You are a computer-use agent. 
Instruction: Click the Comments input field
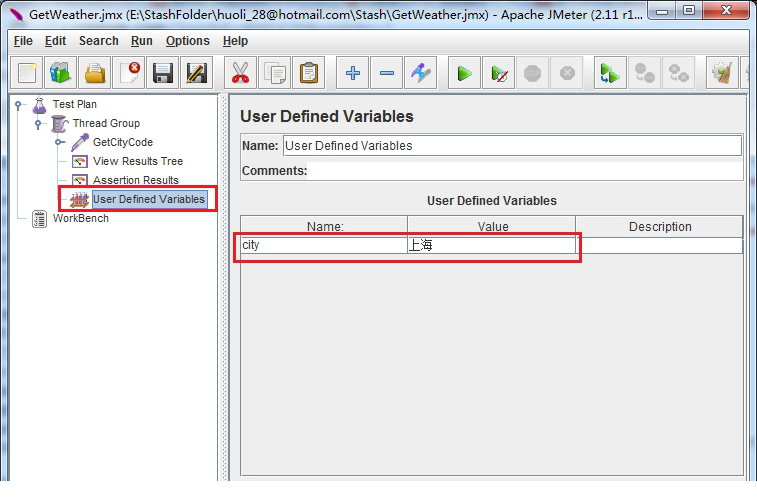click(x=525, y=171)
